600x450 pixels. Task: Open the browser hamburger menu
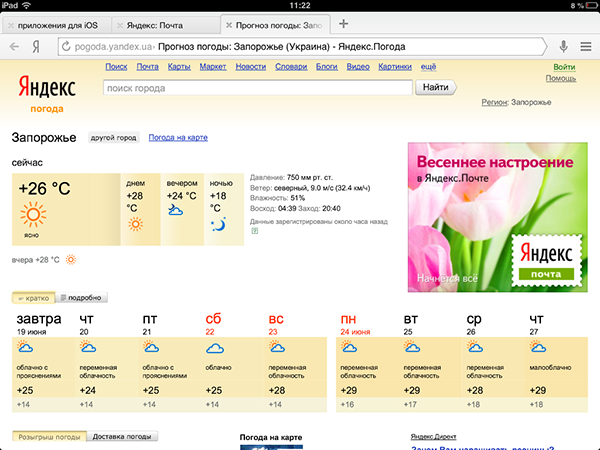[586, 47]
